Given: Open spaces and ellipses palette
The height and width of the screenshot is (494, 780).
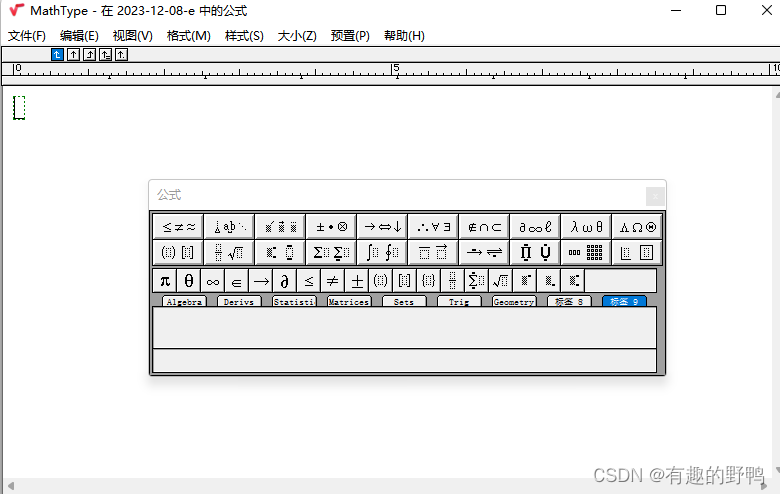Looking at the screenshot, I should (x=229, y=227).
